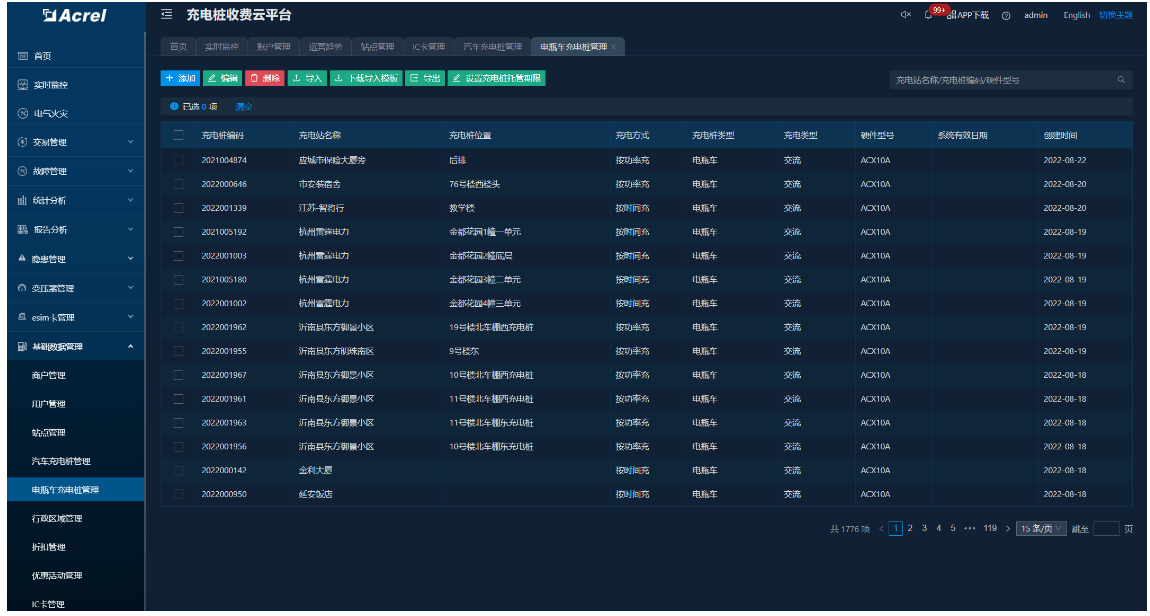Click the charger search input field
This screenshot has height=616, width=1150.
coord(1000,79)
